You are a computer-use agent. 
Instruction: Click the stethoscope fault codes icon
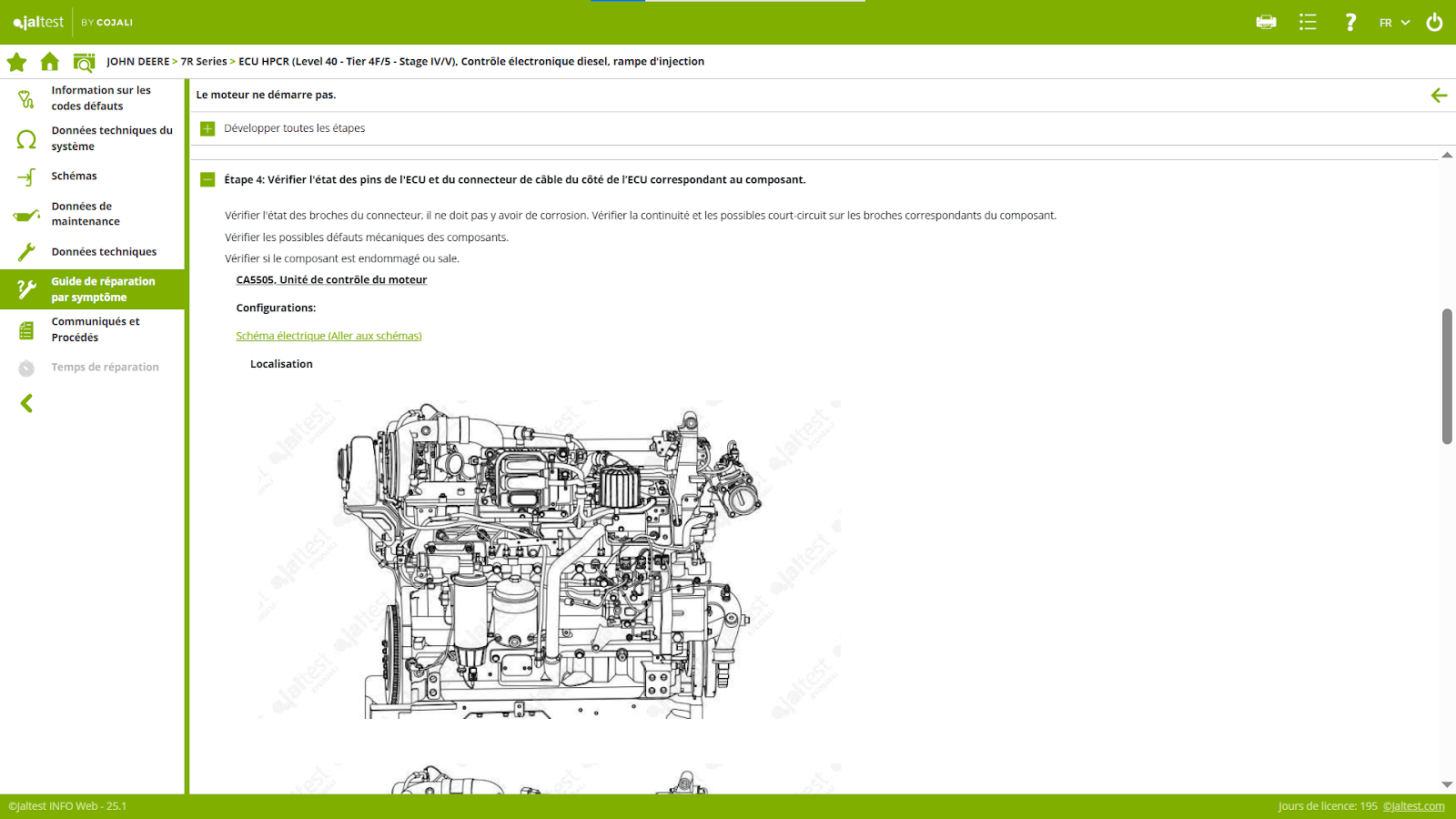[x=26, y=98]
